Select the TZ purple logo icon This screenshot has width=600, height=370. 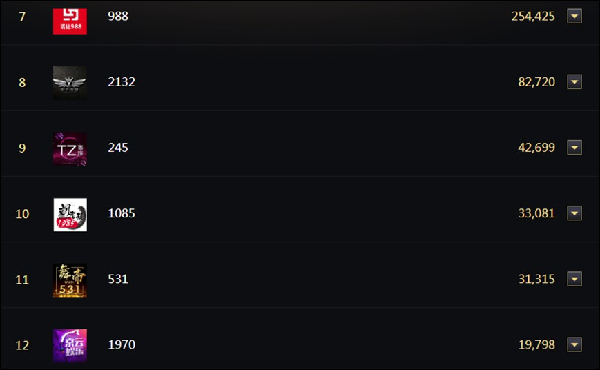(x=70, y=149)
